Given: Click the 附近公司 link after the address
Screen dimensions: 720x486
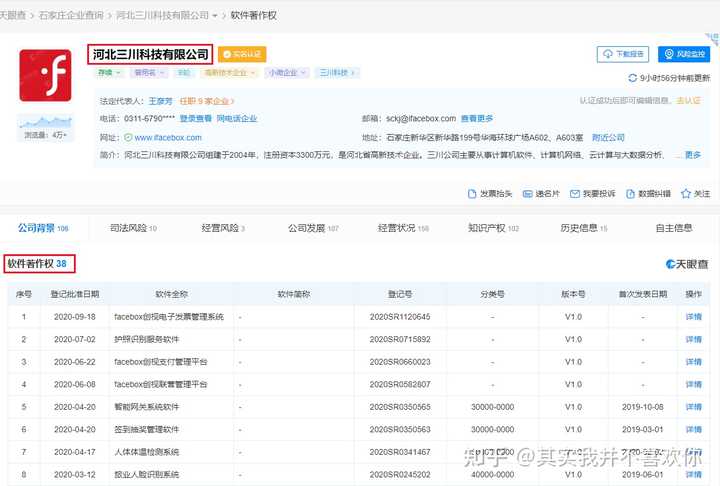Looking at the screenshot, I should coord(608,137).
